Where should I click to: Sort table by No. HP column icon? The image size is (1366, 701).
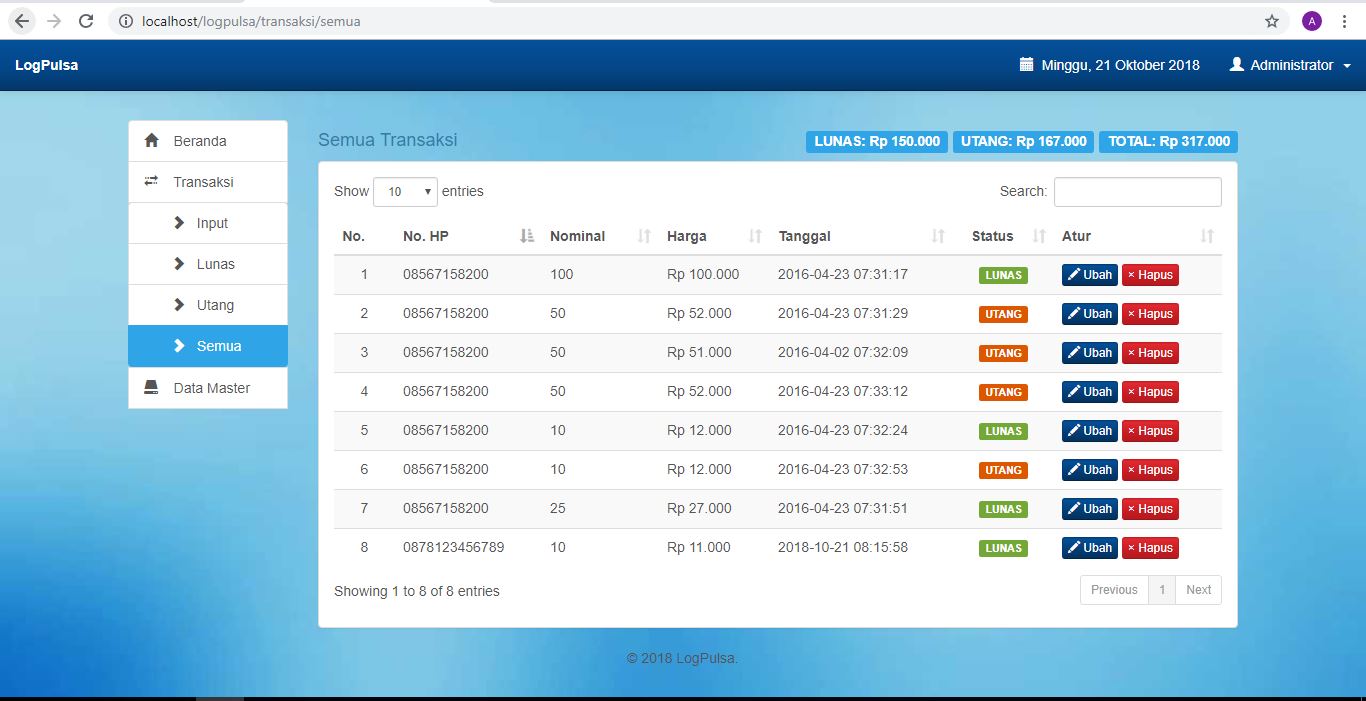pyautogui.click(x=527, y=237)
